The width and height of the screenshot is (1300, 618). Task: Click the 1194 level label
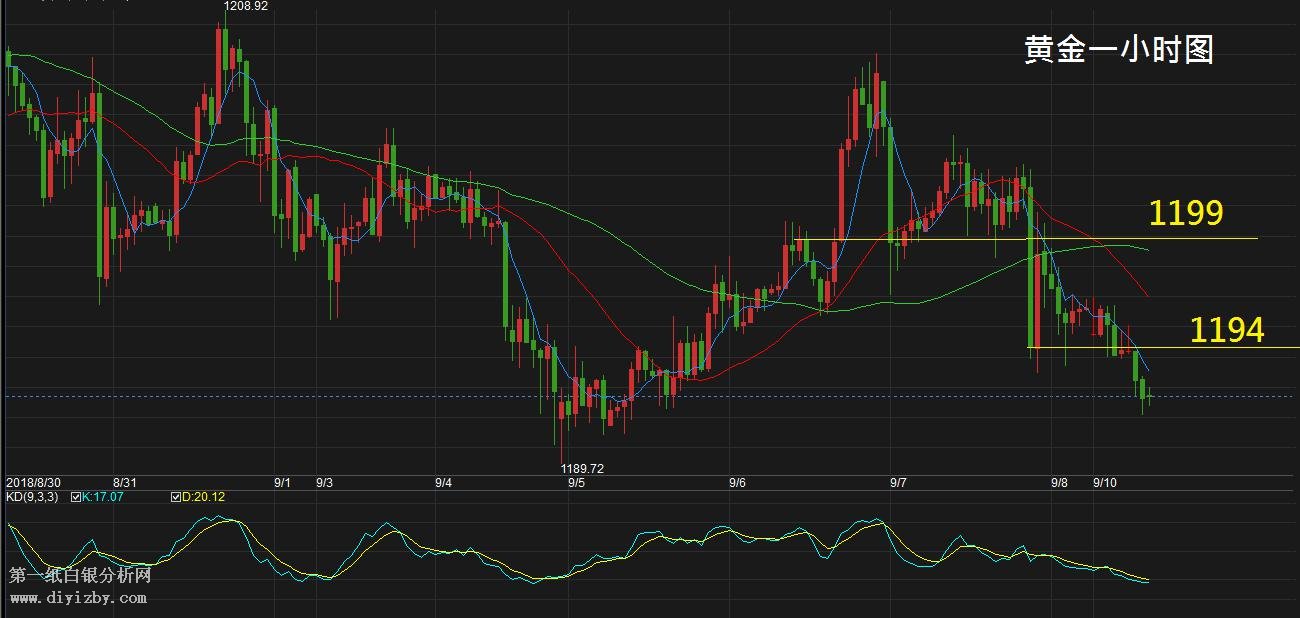pyautogui.click(x=1227, y=329)
